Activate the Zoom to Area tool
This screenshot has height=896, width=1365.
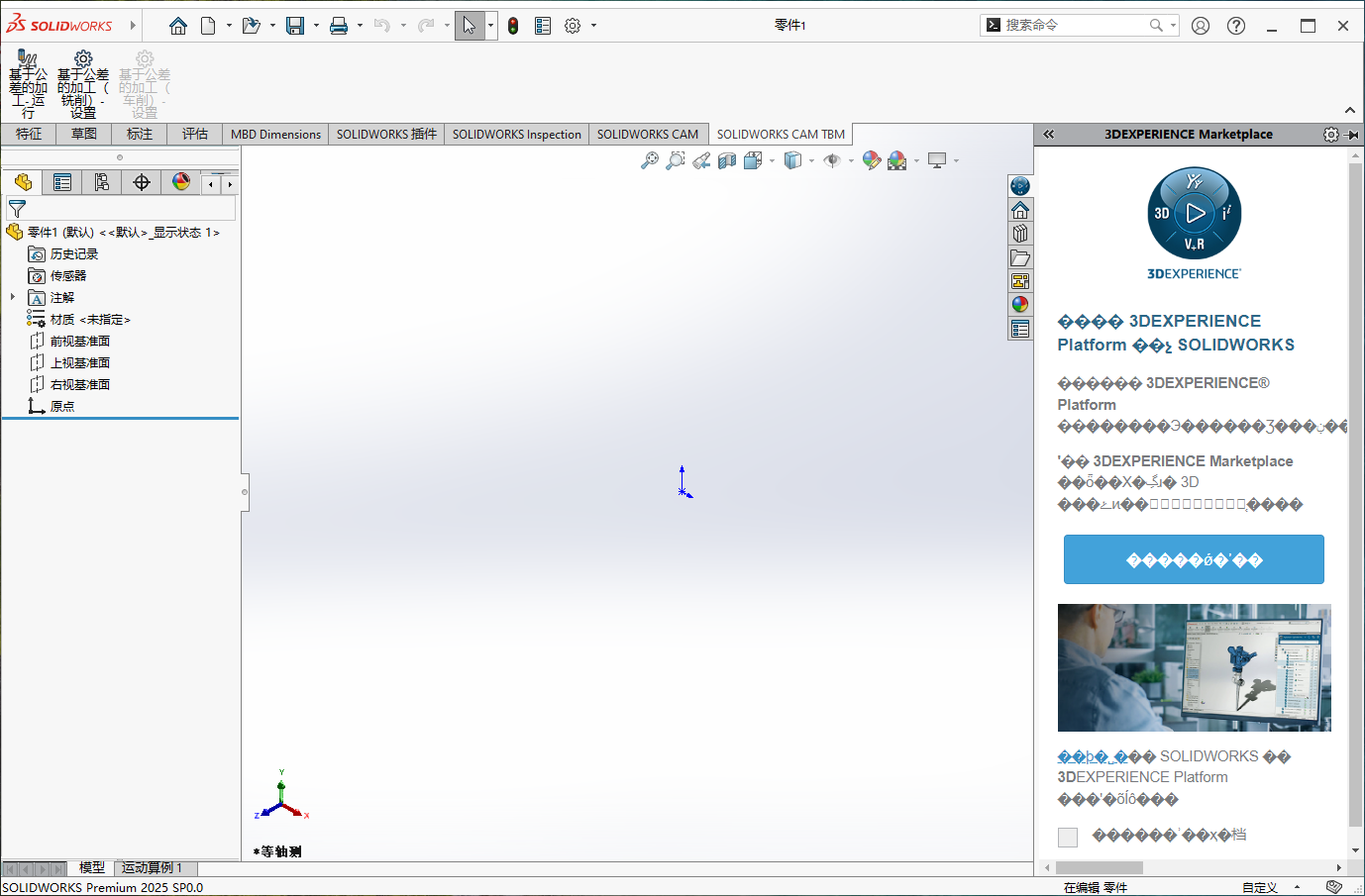pyautogui.click(x=677, y=159)
